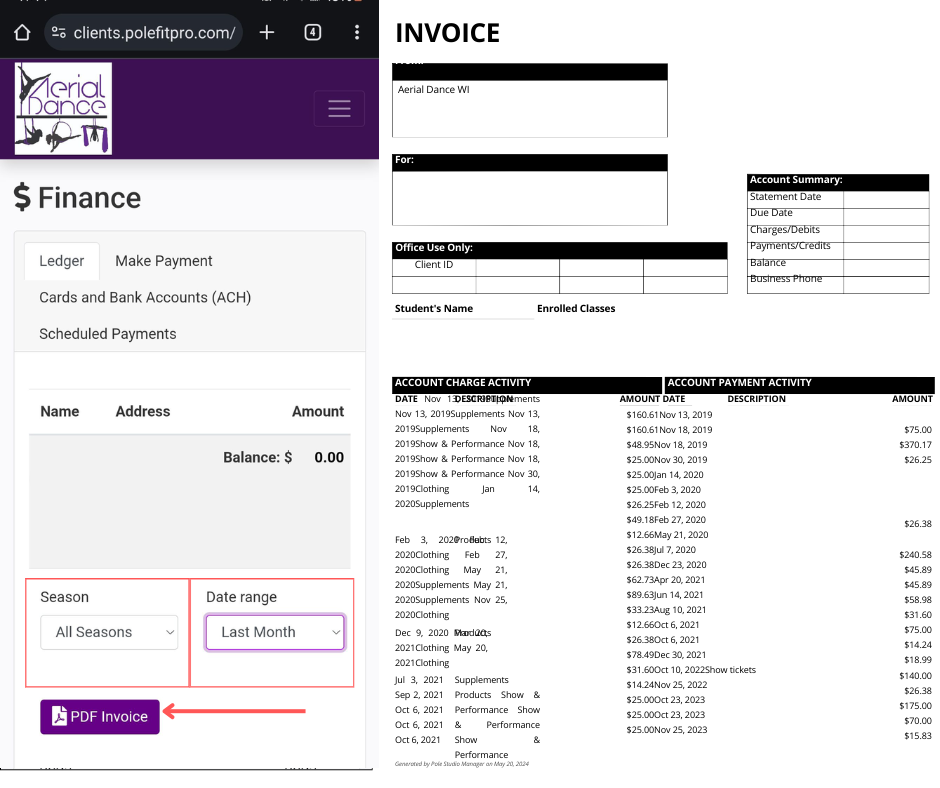Open the Make Payment tab
Viewport: 940px width, 788px height.
(x=164, y=261)
